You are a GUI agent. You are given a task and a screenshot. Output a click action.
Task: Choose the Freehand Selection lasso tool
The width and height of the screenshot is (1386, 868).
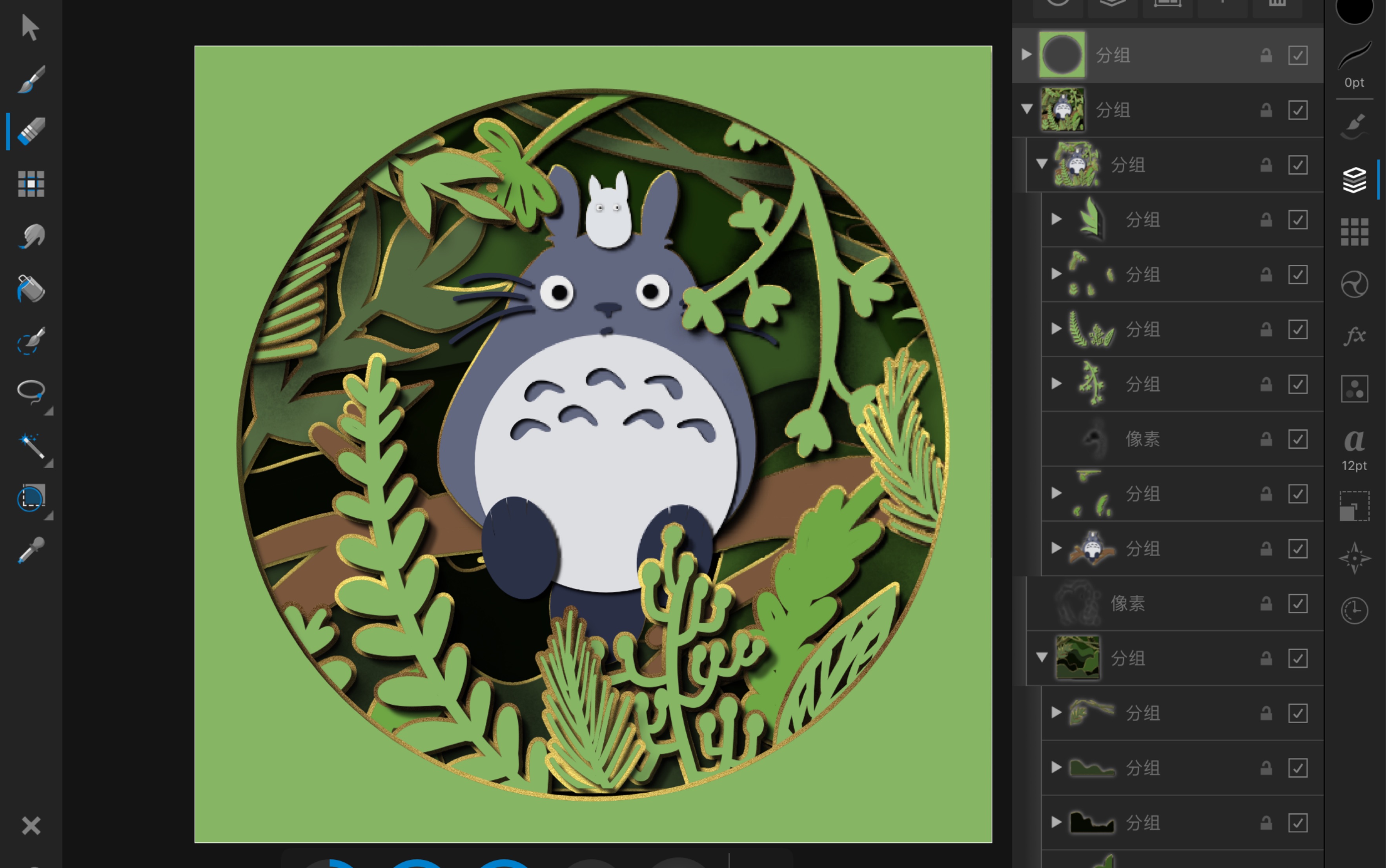coord(31,392)
